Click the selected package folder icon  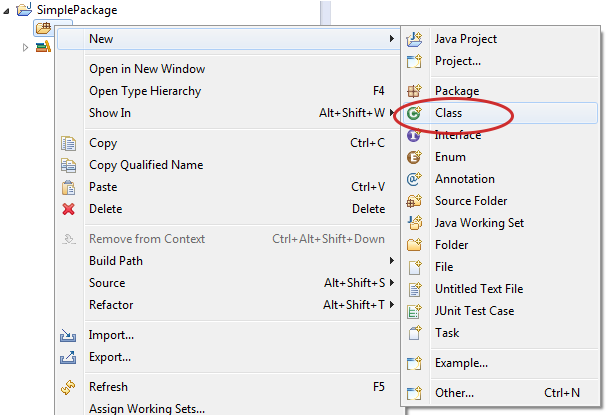pyautogui.click(x=43, y=28)
